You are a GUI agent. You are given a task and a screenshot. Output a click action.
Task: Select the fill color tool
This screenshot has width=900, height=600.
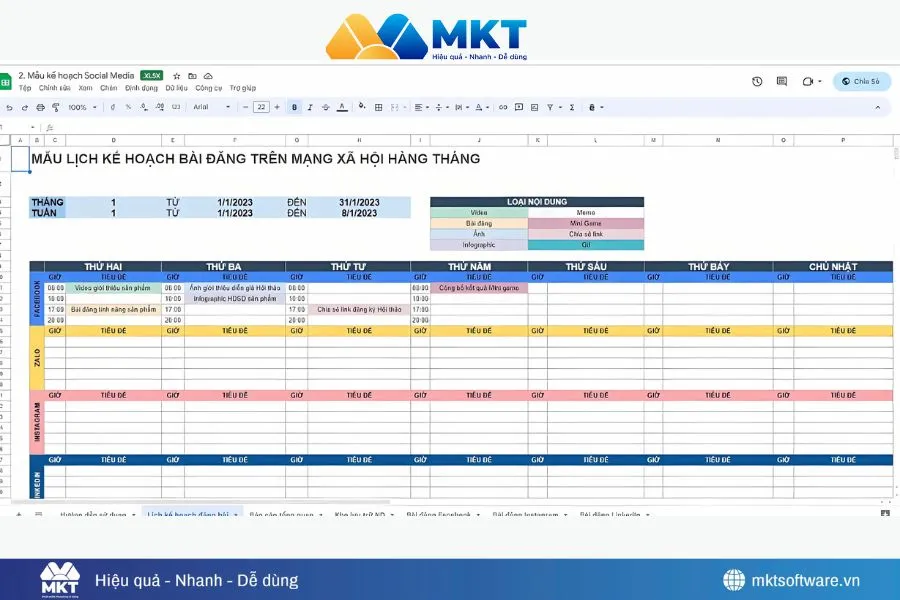coord(361,107)
